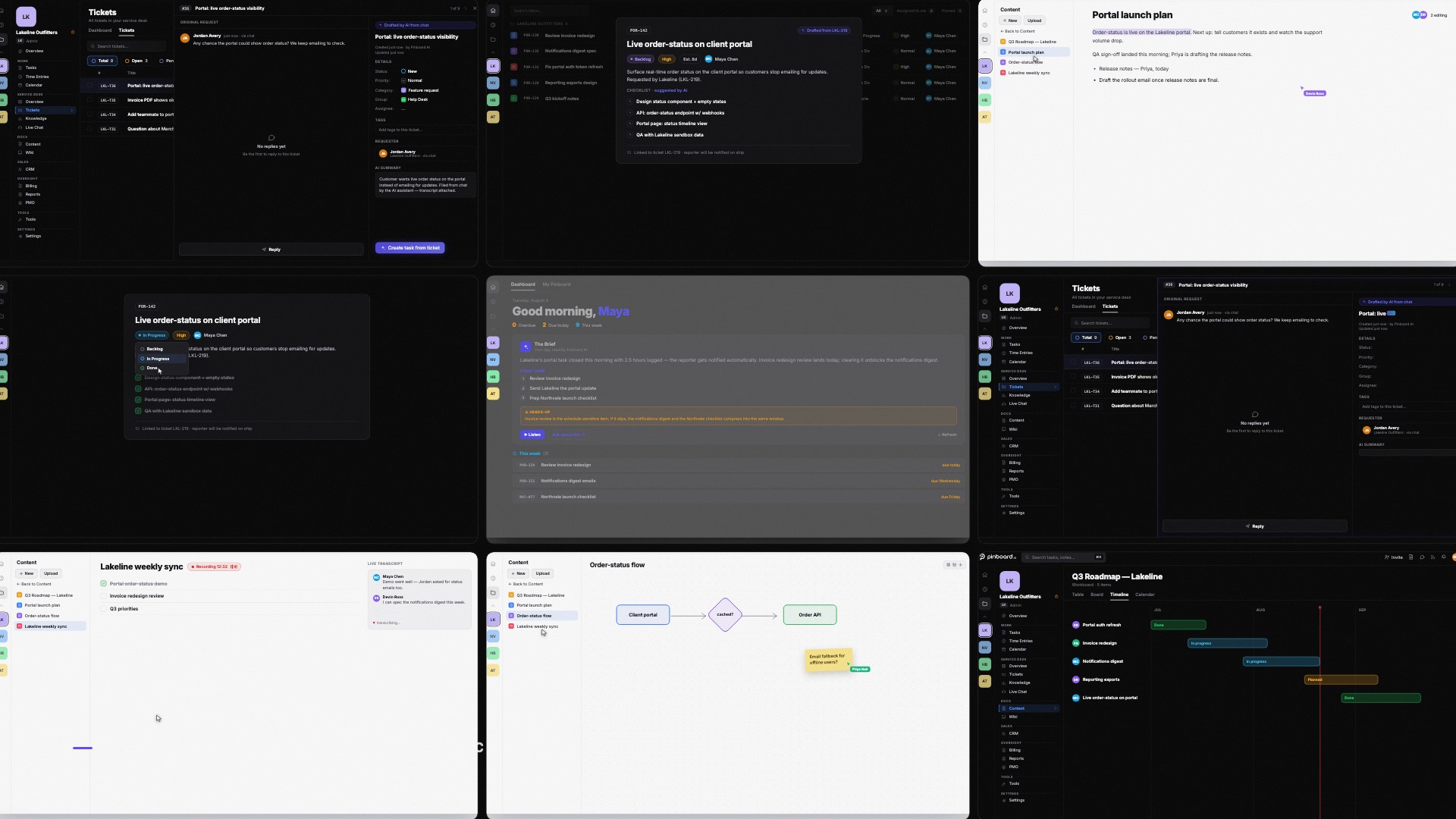Image resolution: width=1456 pixels, height=819 pixels.
Task: Open Dashboard tab in Create-task Tickets window
Action: tap(100, 30)
